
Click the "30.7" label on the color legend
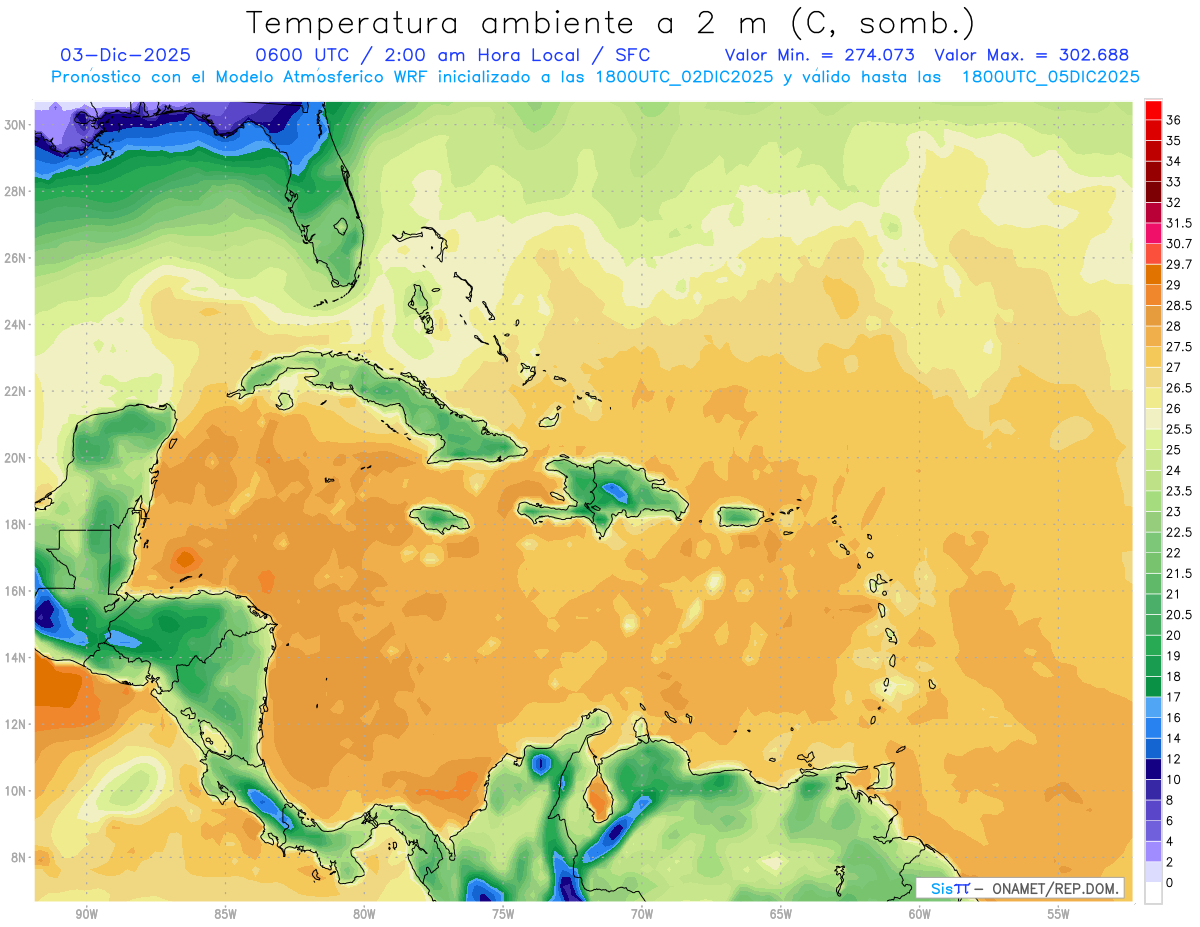coord(1179,244)
